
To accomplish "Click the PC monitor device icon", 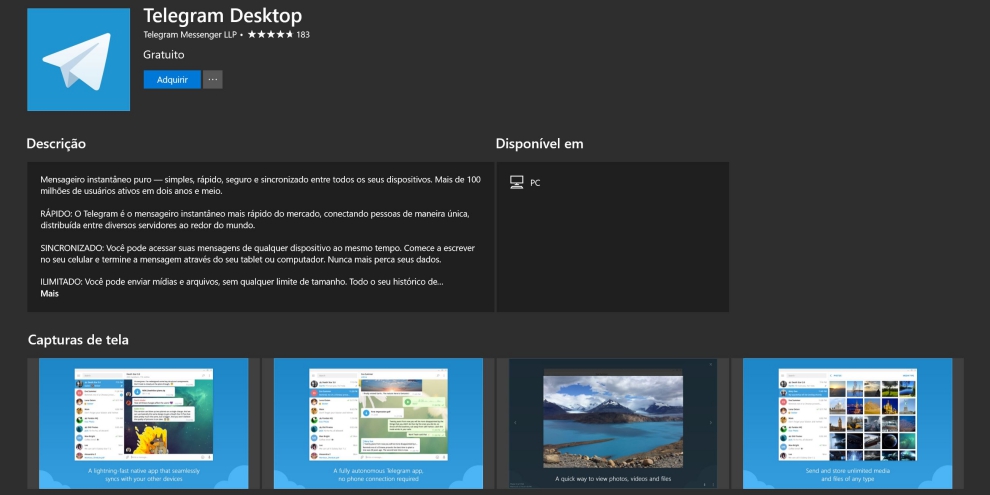I will click(516, 182).
